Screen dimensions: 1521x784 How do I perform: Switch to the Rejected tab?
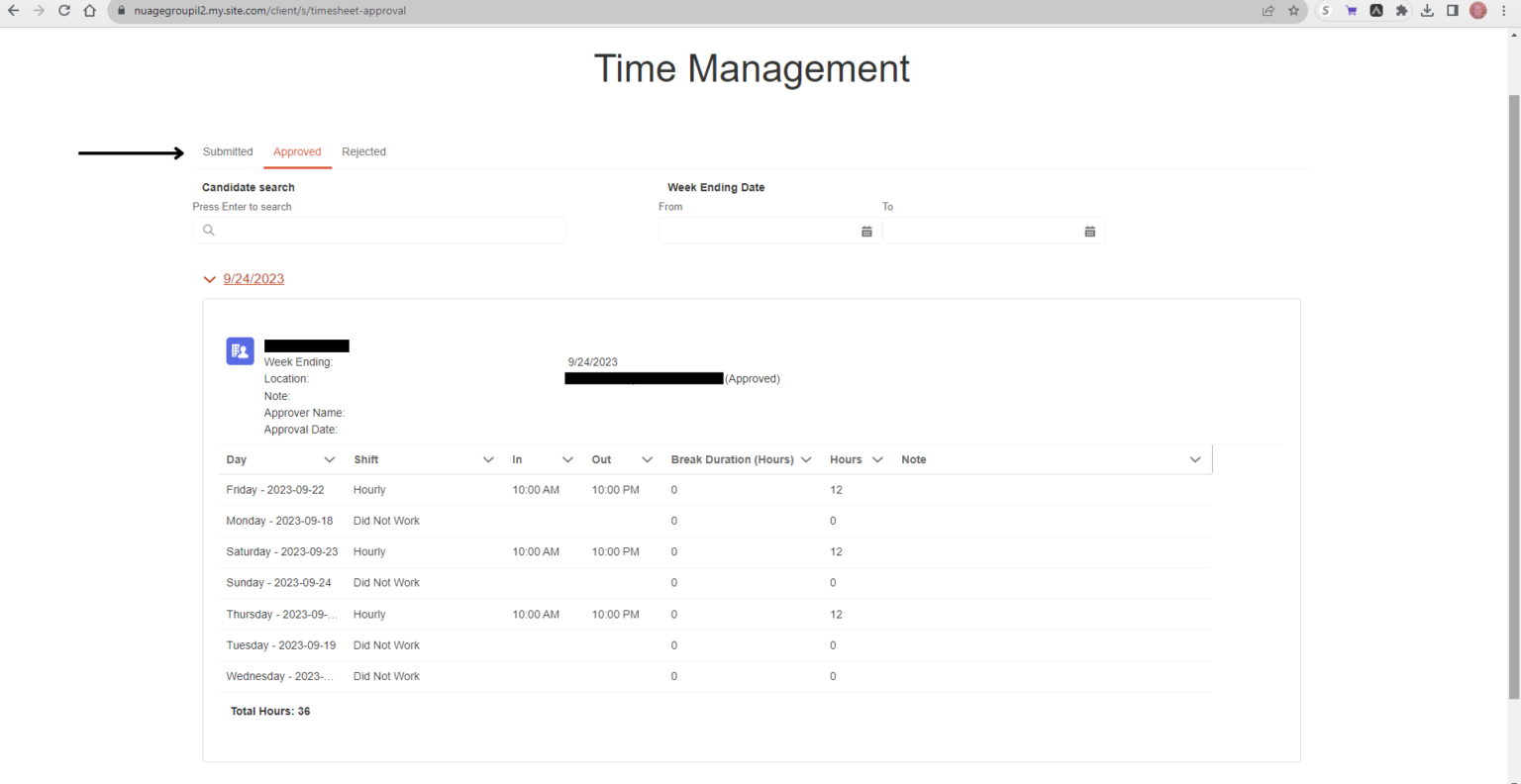[x=363, y=151]
